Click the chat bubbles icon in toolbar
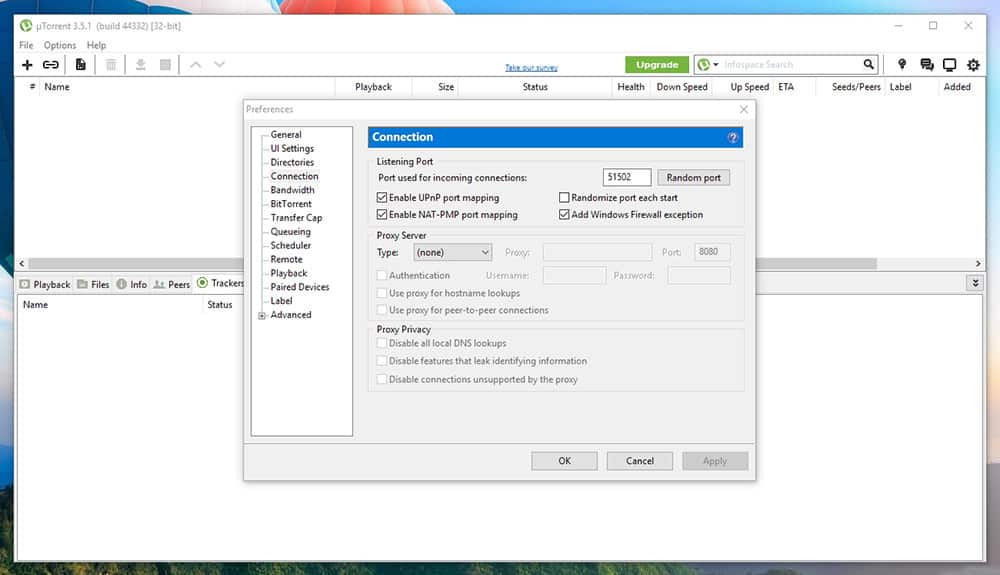The image size is (1000, 575). point(927,64)
